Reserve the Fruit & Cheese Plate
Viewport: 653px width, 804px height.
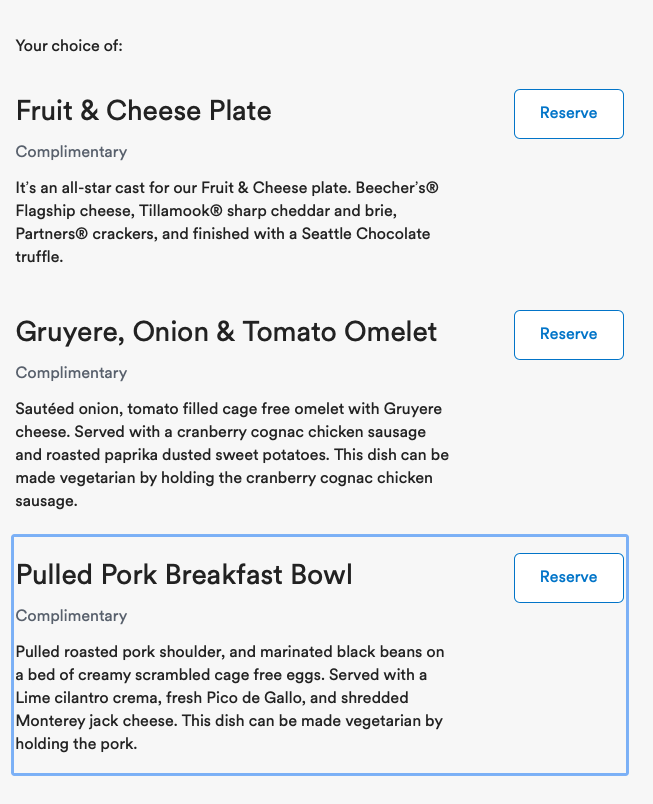(568, 114)
